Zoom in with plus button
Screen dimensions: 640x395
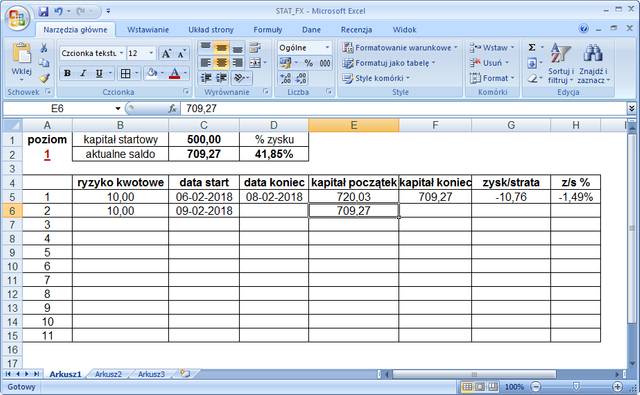(617, 386)
